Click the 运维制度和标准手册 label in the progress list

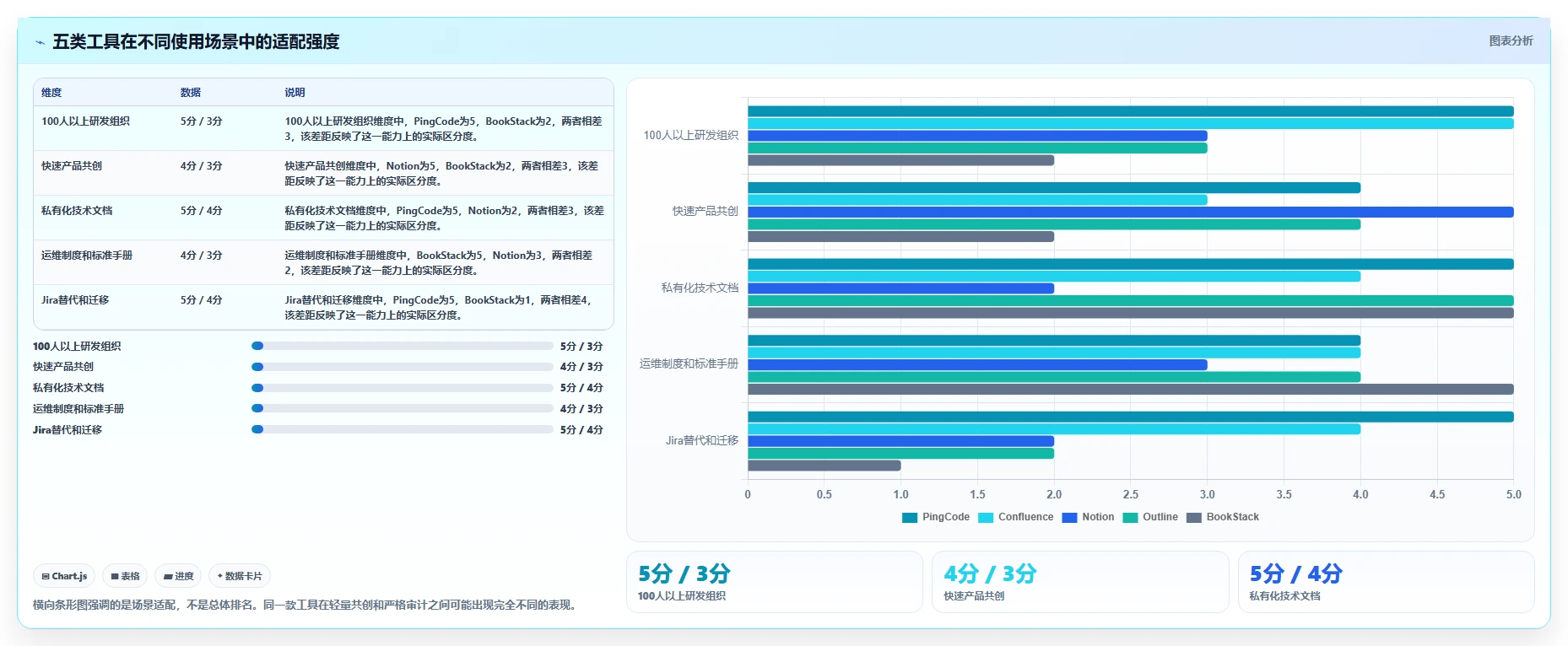[x=78, y=409]
